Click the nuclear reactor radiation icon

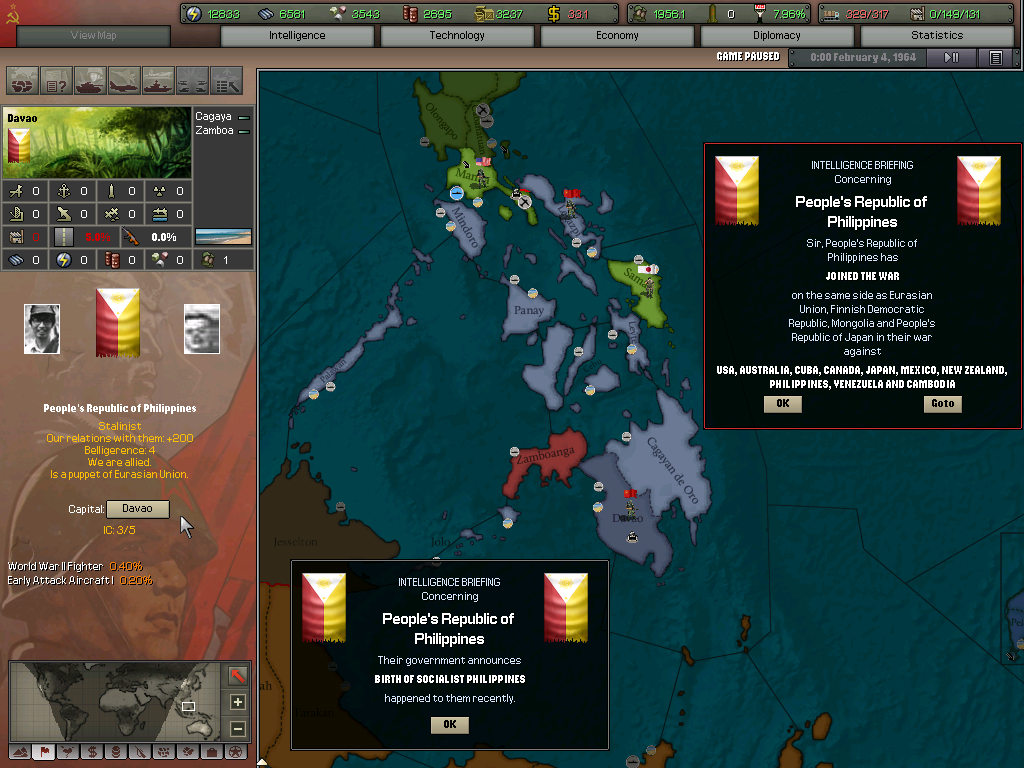(159, 191)
